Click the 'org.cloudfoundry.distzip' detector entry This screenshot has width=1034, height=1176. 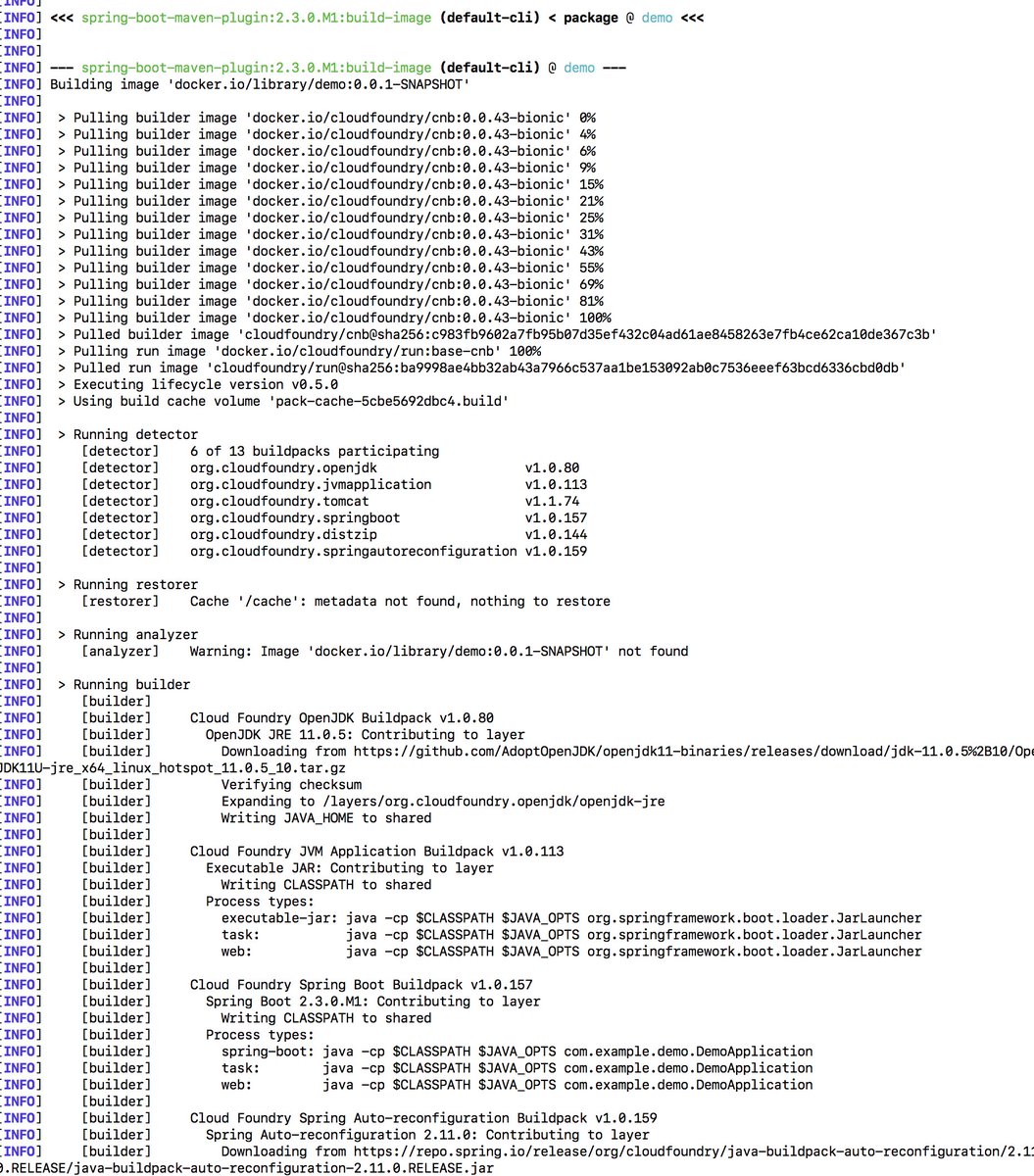click(283, 534)
